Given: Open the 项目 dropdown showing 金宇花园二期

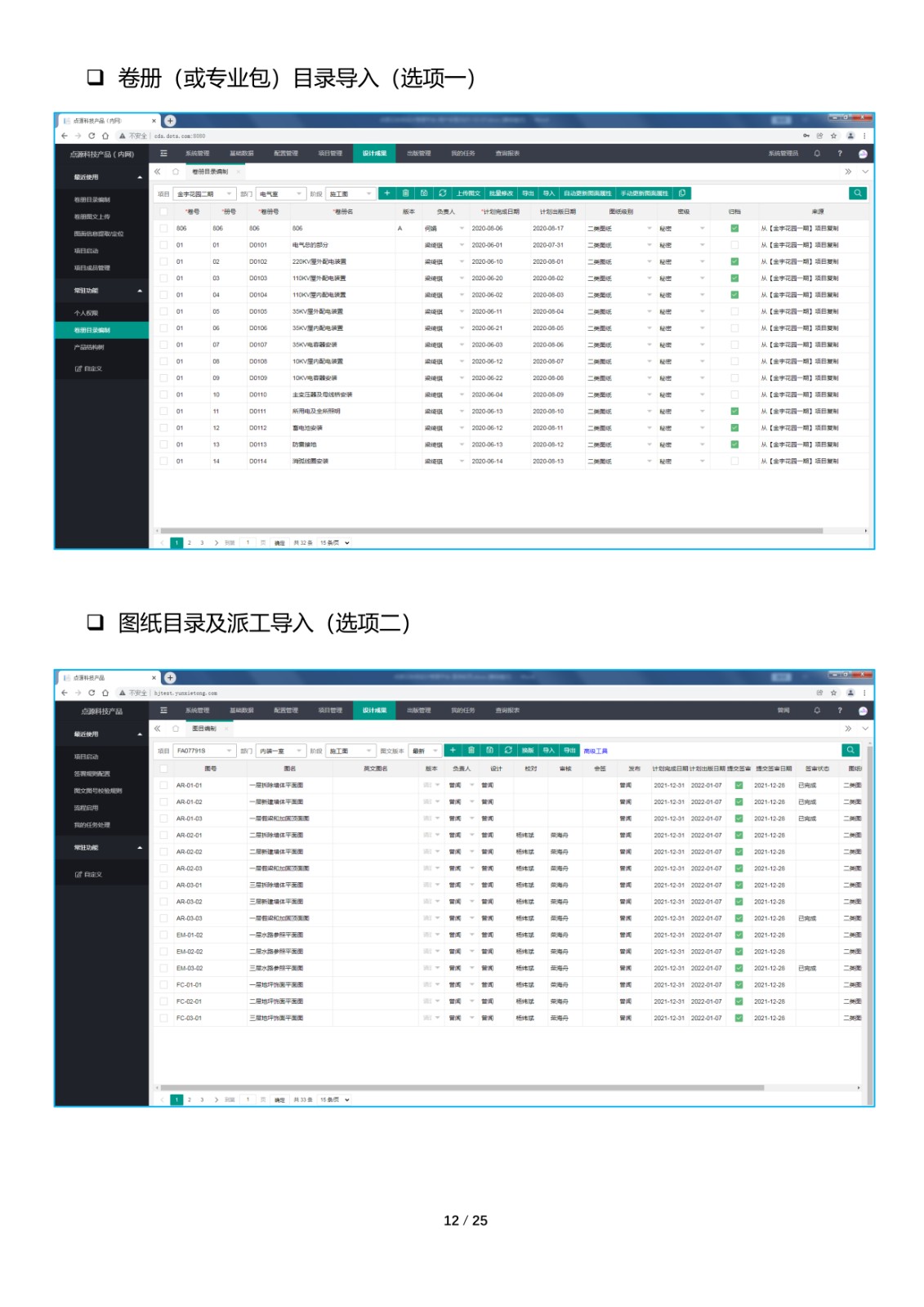Looking at the screenshot, I should tap(204, 194).
